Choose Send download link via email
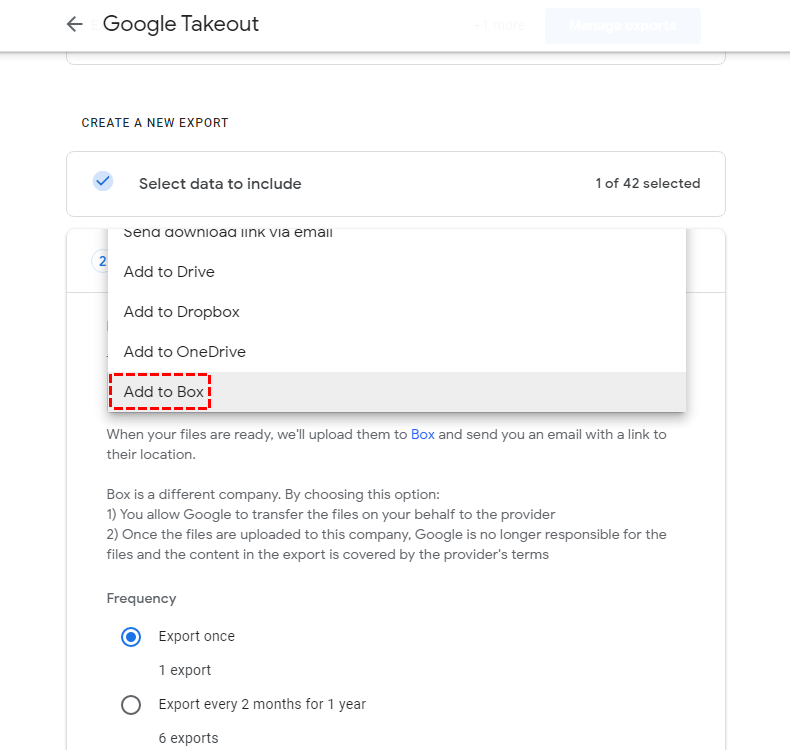This screenshot has height=750, width=790. coord(228,234)
